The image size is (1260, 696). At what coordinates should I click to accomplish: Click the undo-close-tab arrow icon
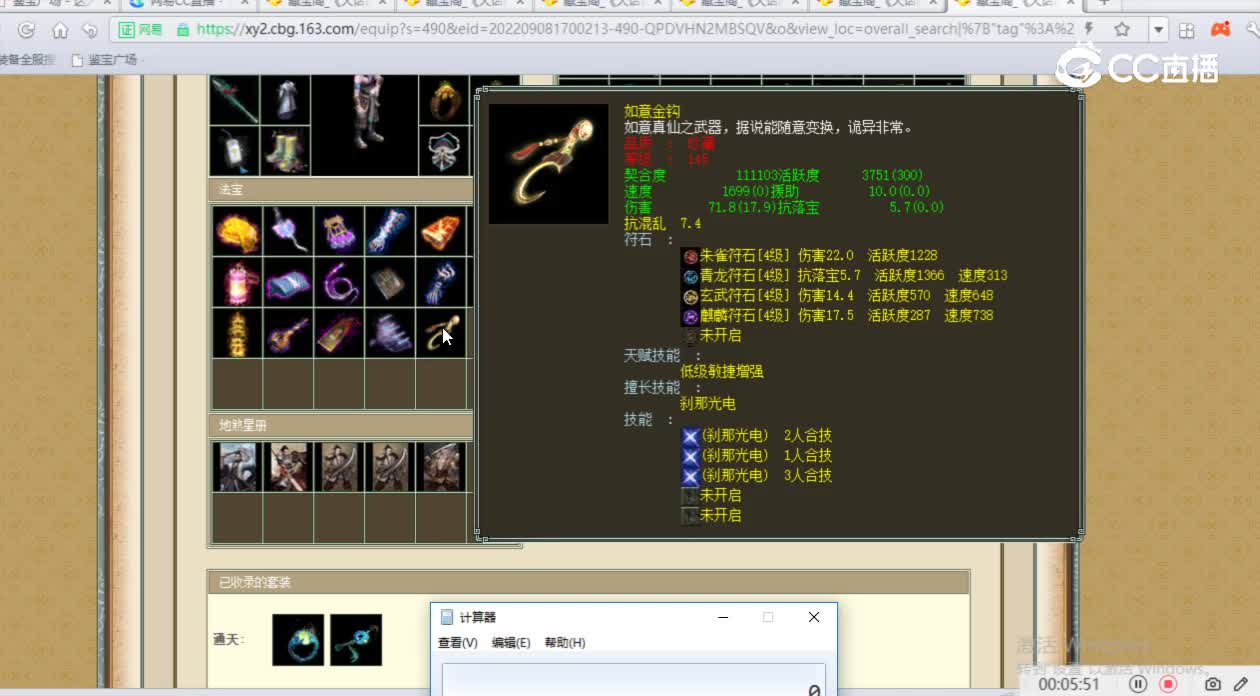coord(89,30)
